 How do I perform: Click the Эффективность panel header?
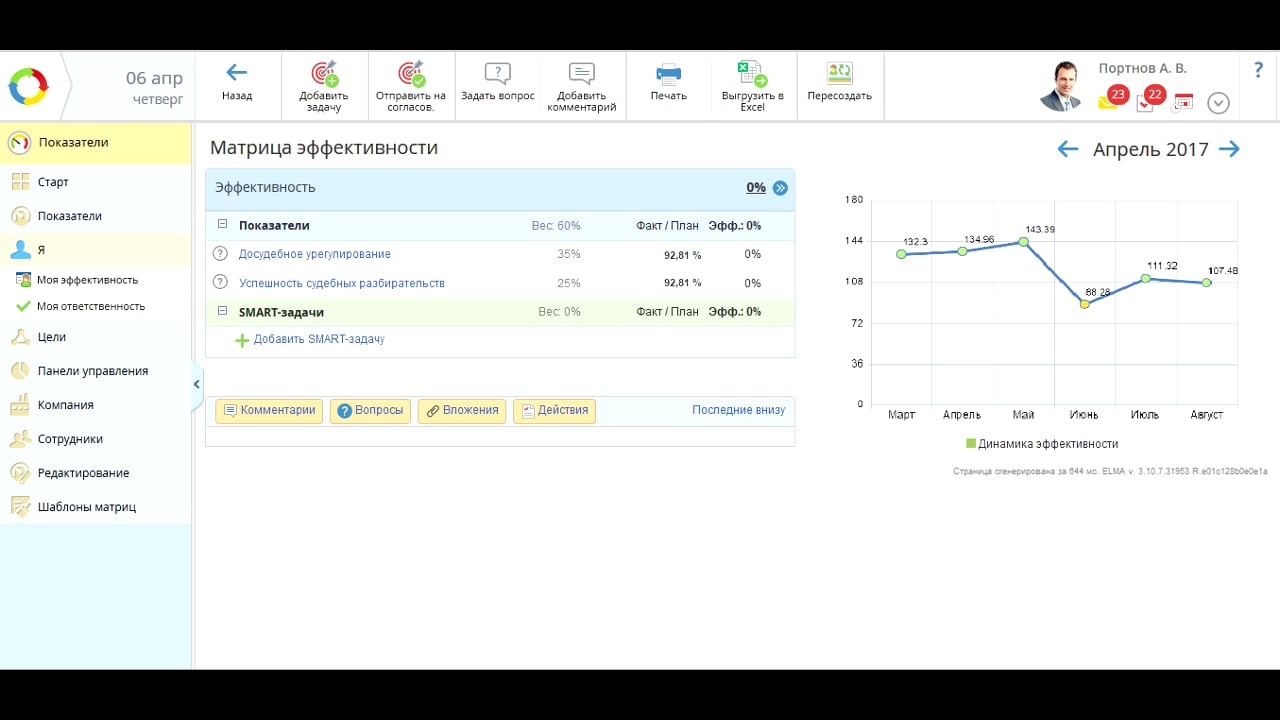pyautogui.click(x=500, y=188)
